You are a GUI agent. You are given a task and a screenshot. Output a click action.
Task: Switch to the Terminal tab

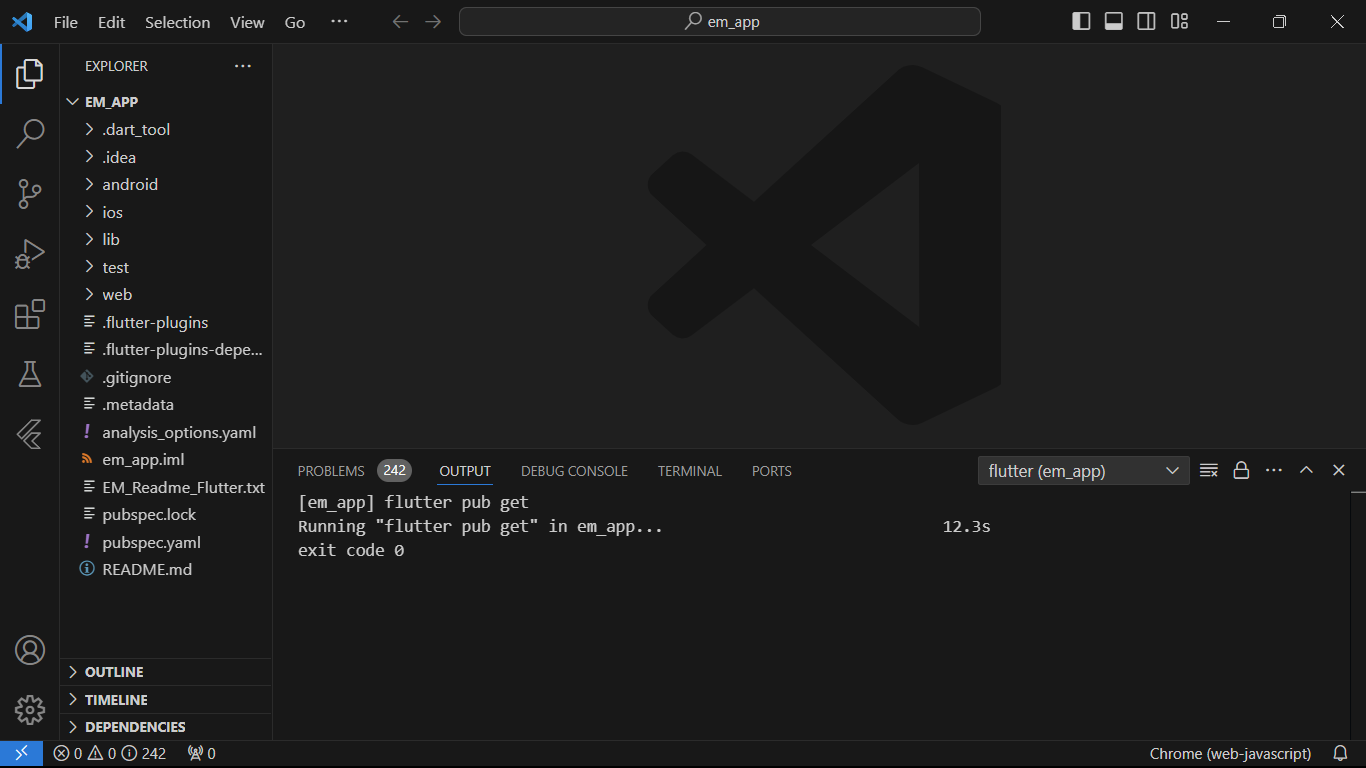click(690, 471)
